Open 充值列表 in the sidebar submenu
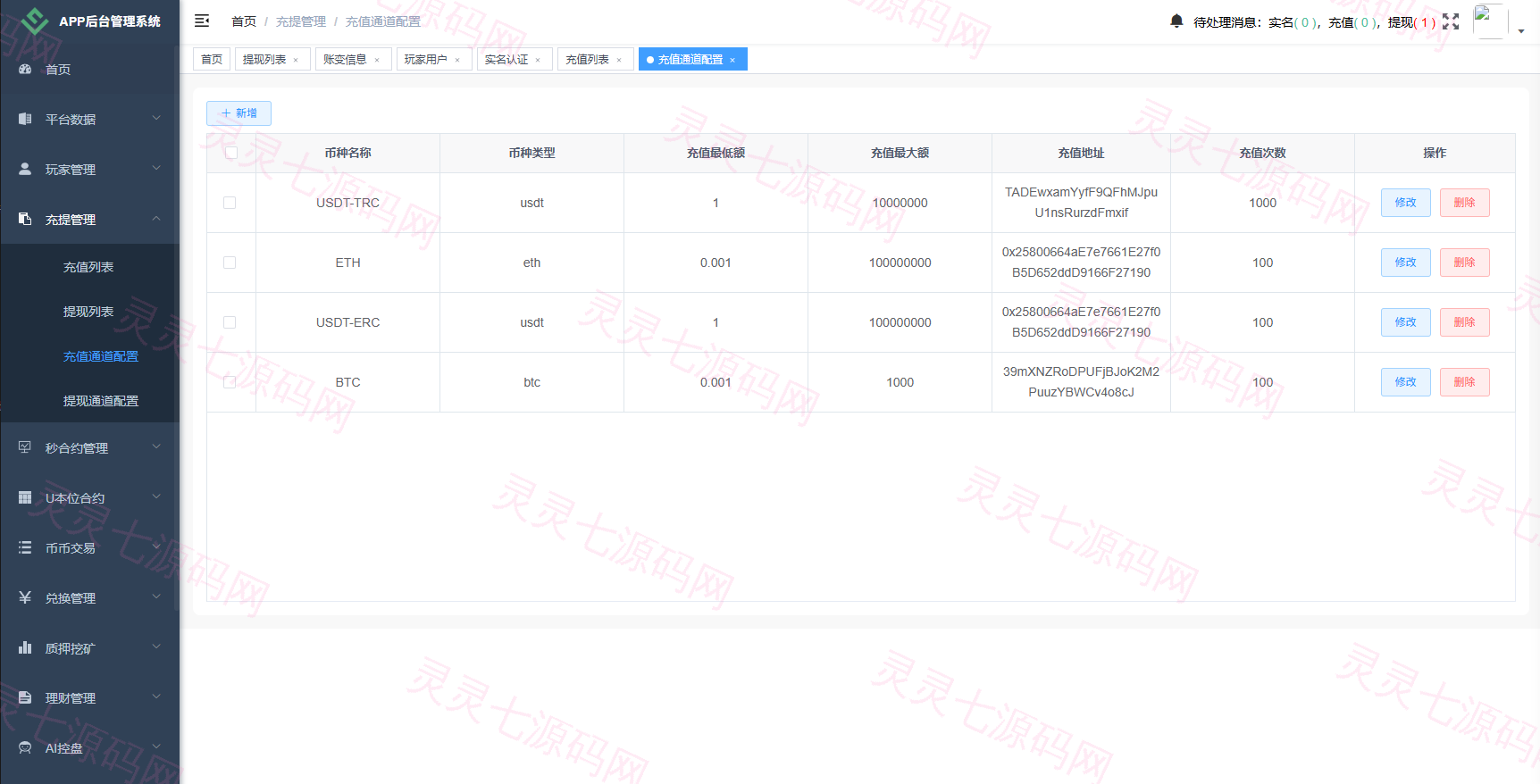This screenshot has width=1540, height=784. (x=88, y=267)
